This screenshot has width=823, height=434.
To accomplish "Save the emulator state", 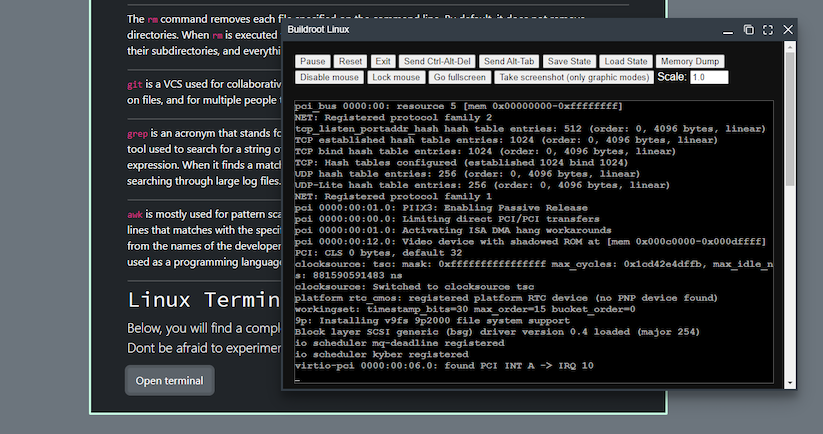I will pyautogui.click(x=569, y=61).
